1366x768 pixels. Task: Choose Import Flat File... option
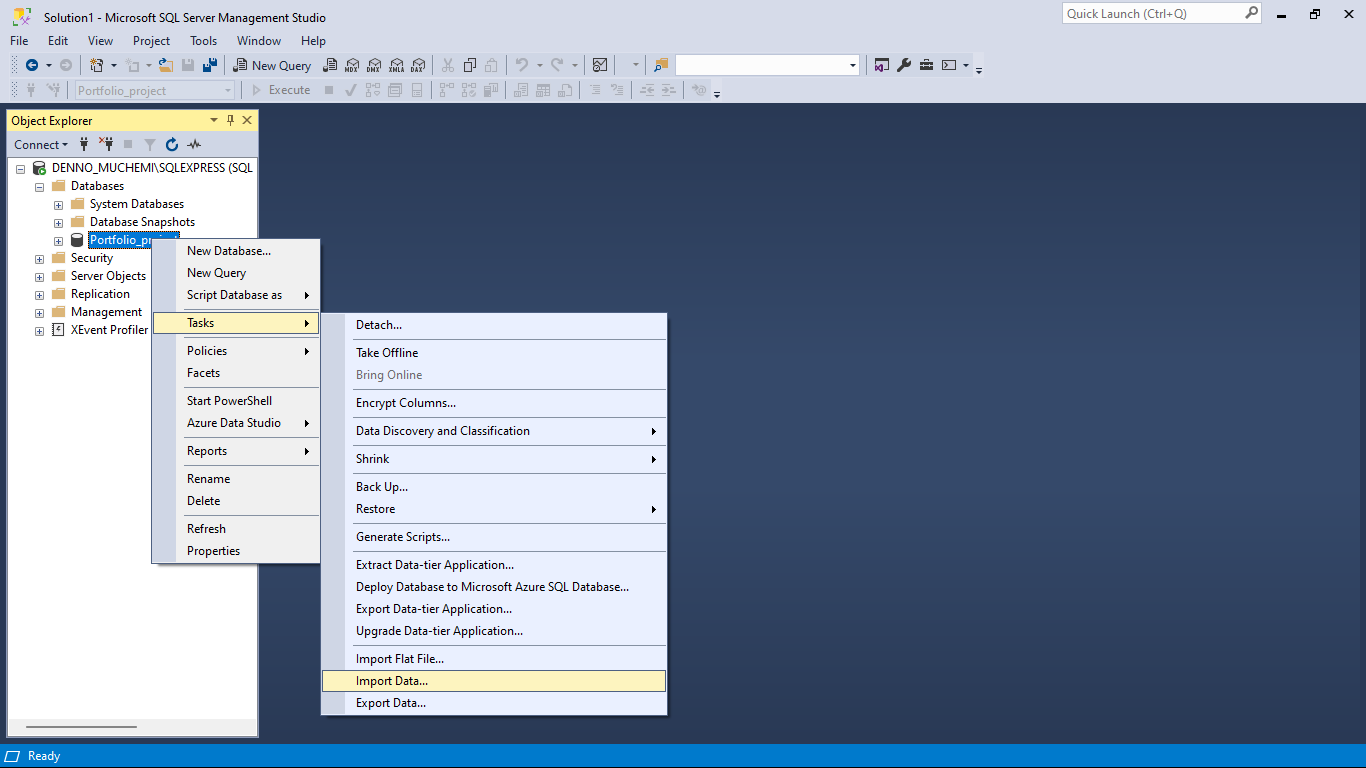click(x=494, y=659)
